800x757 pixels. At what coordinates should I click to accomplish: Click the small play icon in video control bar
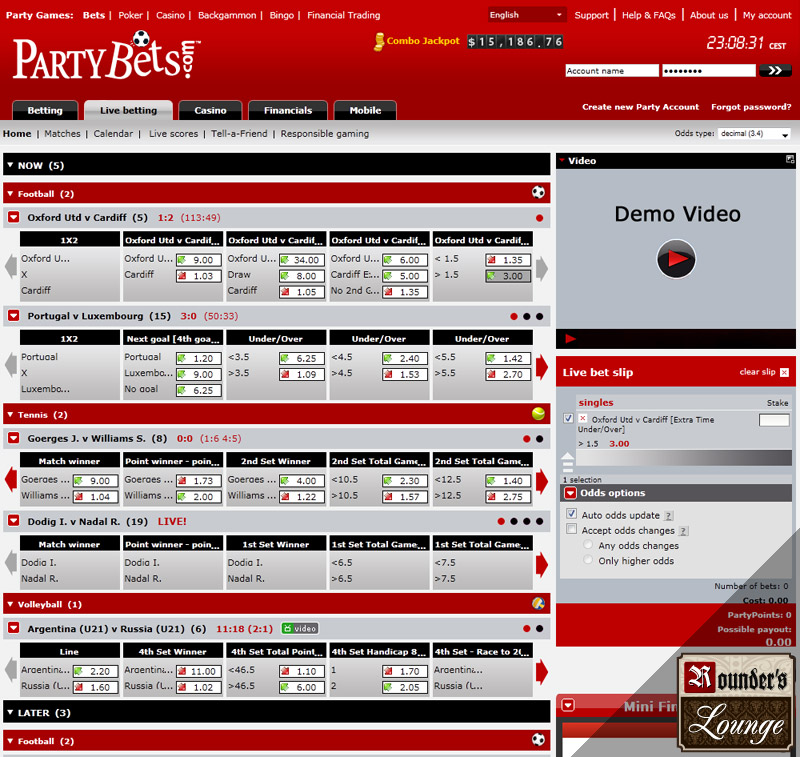coord(570,338)
